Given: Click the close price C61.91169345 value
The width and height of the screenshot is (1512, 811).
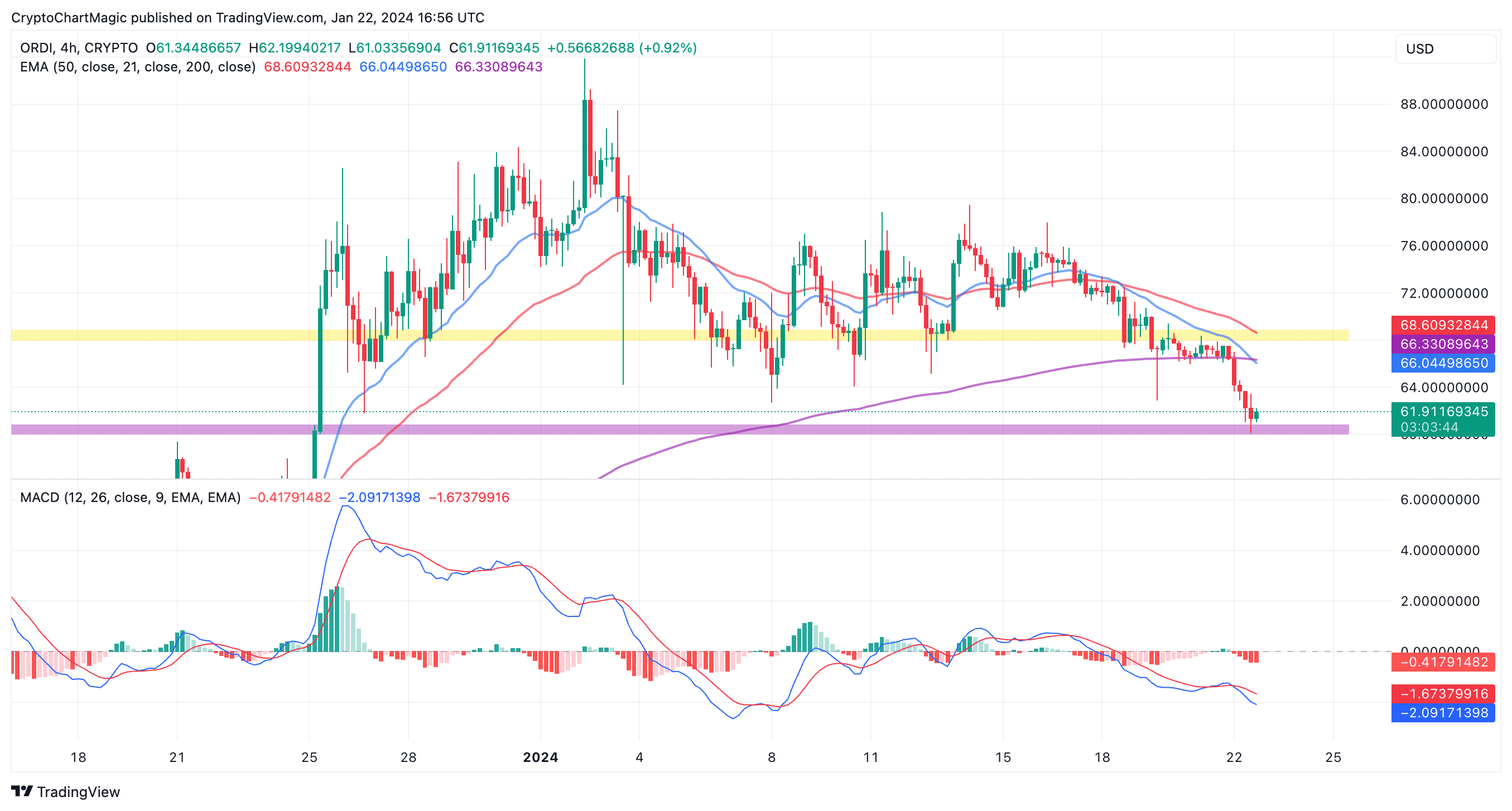Looking at the screenshot, I should 494,47.
